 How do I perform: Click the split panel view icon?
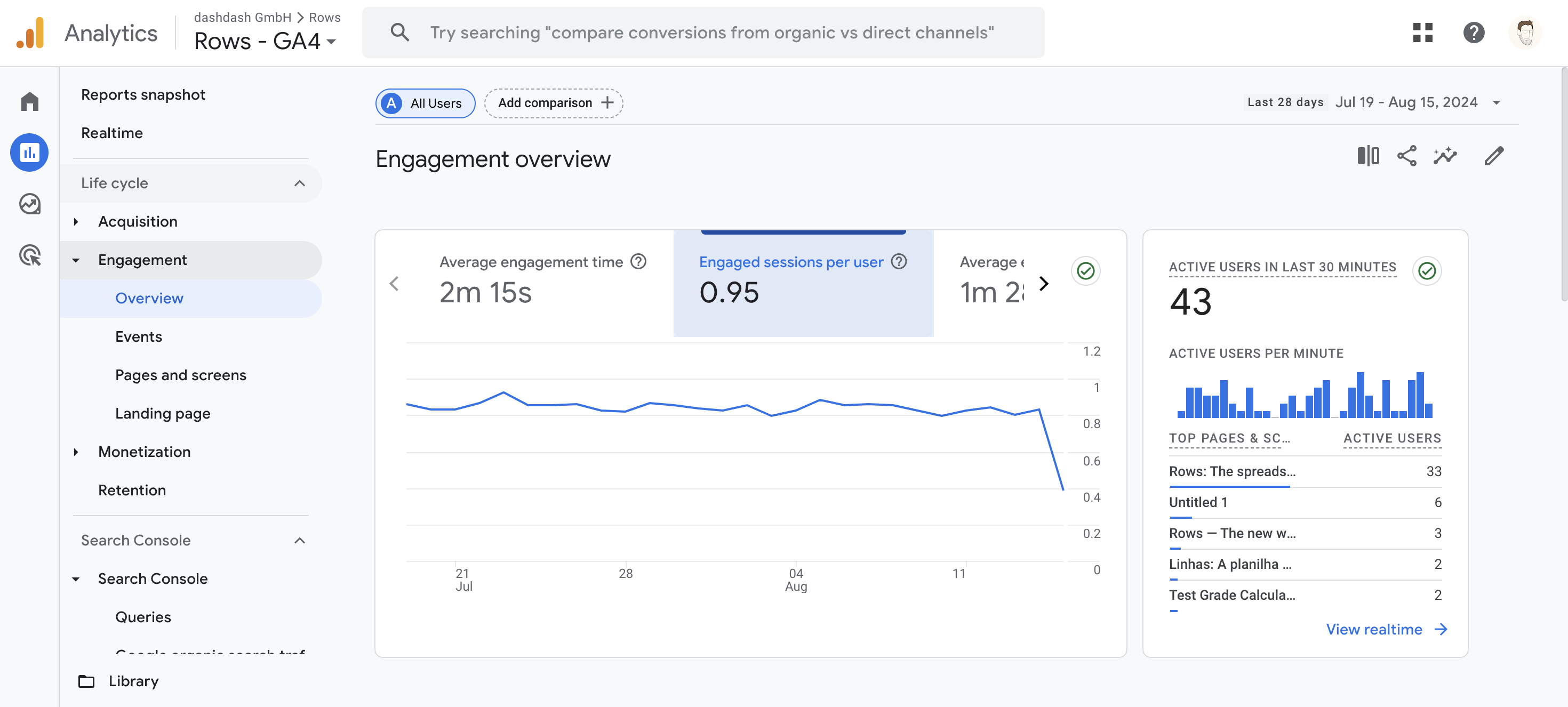click(1368, 156)
